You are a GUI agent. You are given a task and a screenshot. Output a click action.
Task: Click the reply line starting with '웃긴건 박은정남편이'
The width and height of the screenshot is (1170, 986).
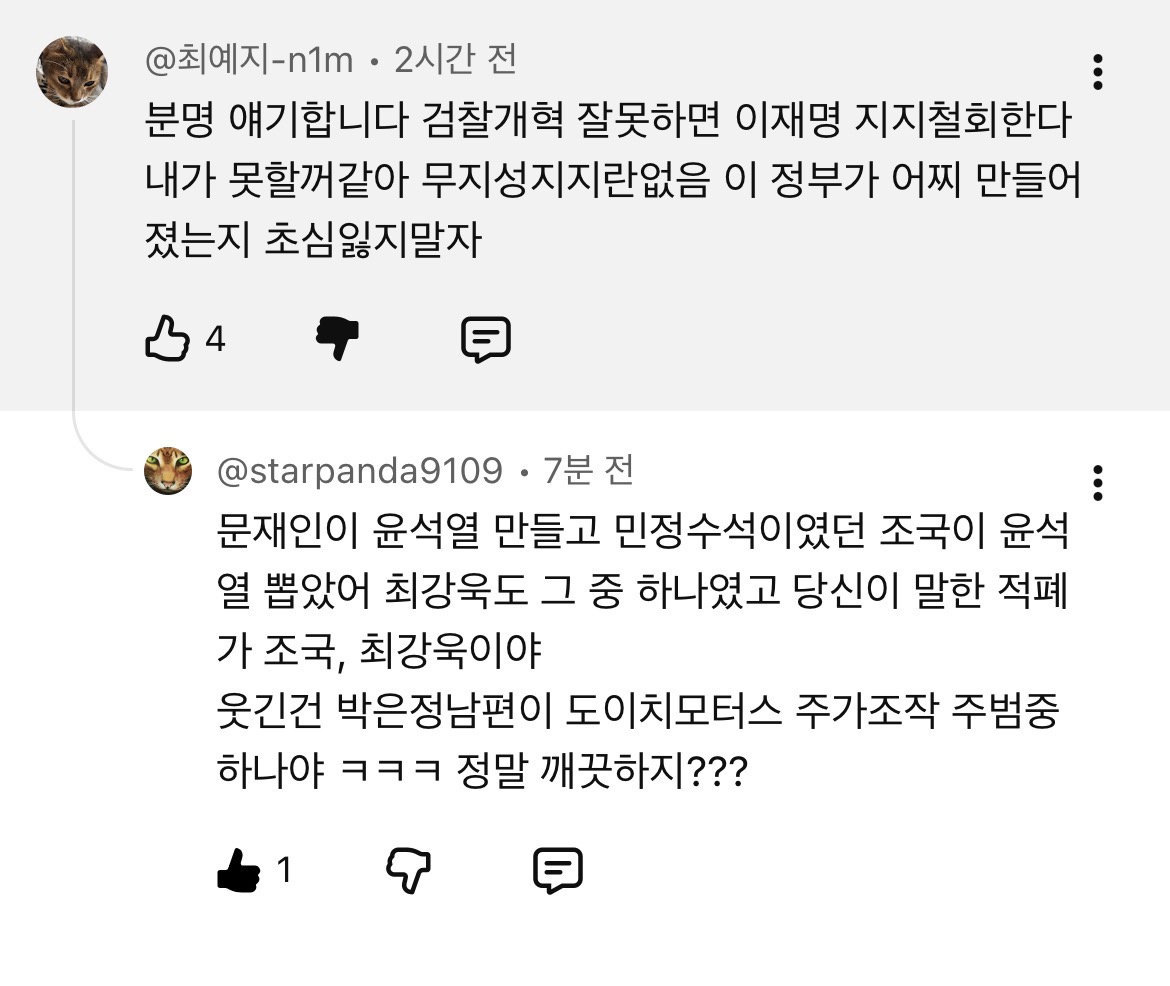tap(638, 714)
